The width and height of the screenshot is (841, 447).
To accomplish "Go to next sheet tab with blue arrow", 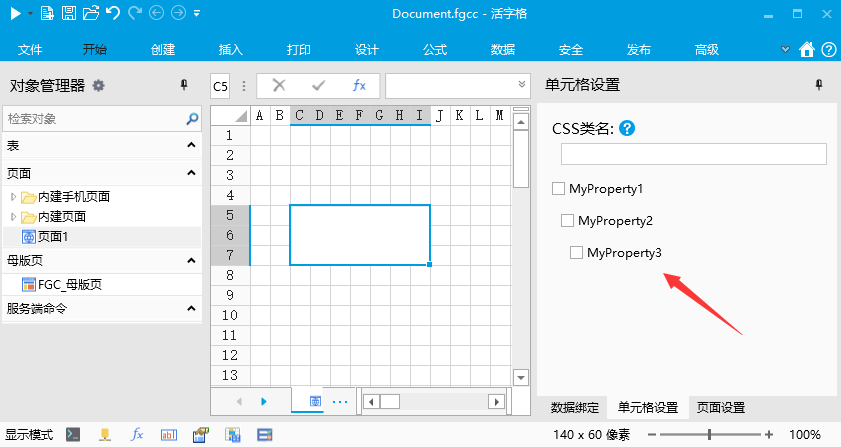I will (x=263, y=401).
